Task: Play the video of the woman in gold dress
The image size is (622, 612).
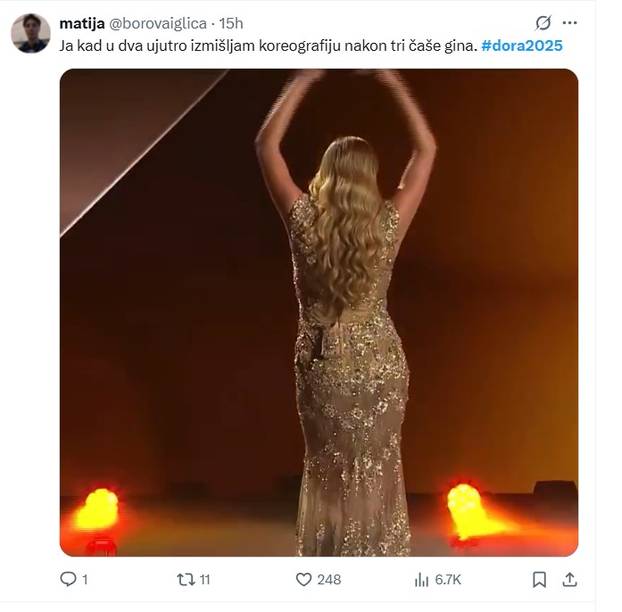Action: pos(319,312)
